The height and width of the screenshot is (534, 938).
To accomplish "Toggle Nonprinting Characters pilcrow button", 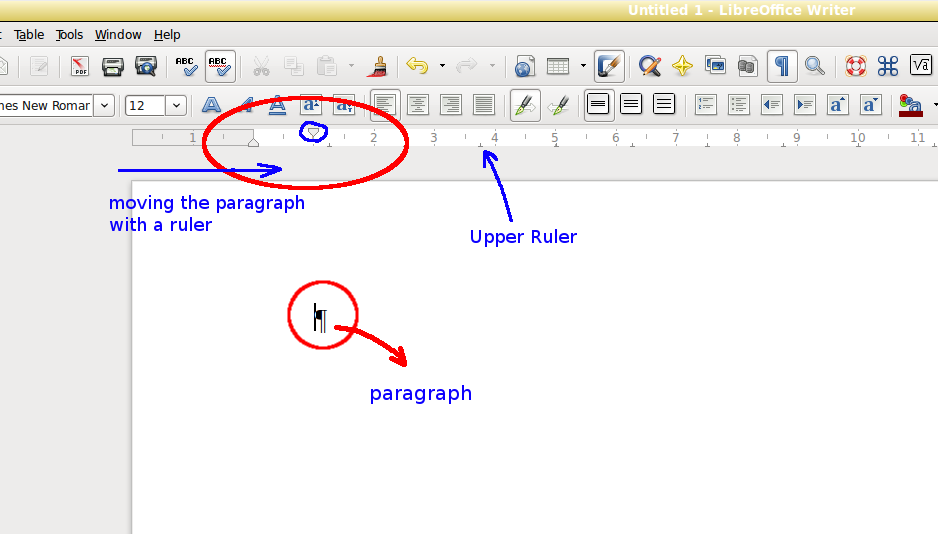I will click(x=782, y=67).
